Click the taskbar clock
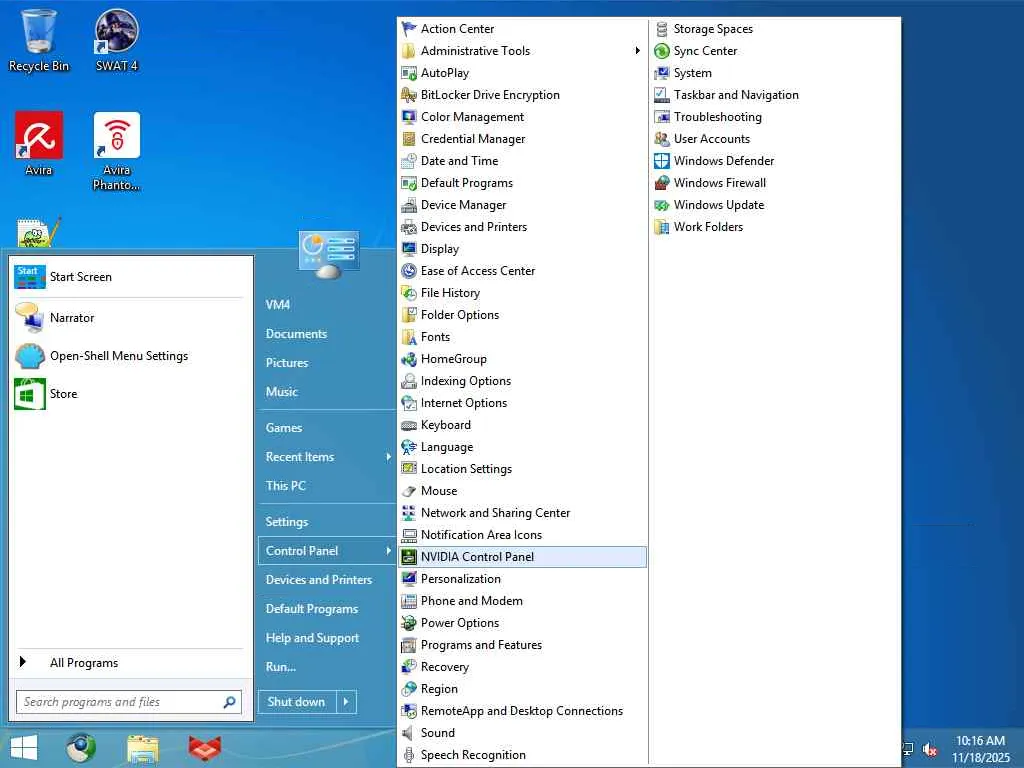This screenshot has height=768, width=1024. (980, 749)
